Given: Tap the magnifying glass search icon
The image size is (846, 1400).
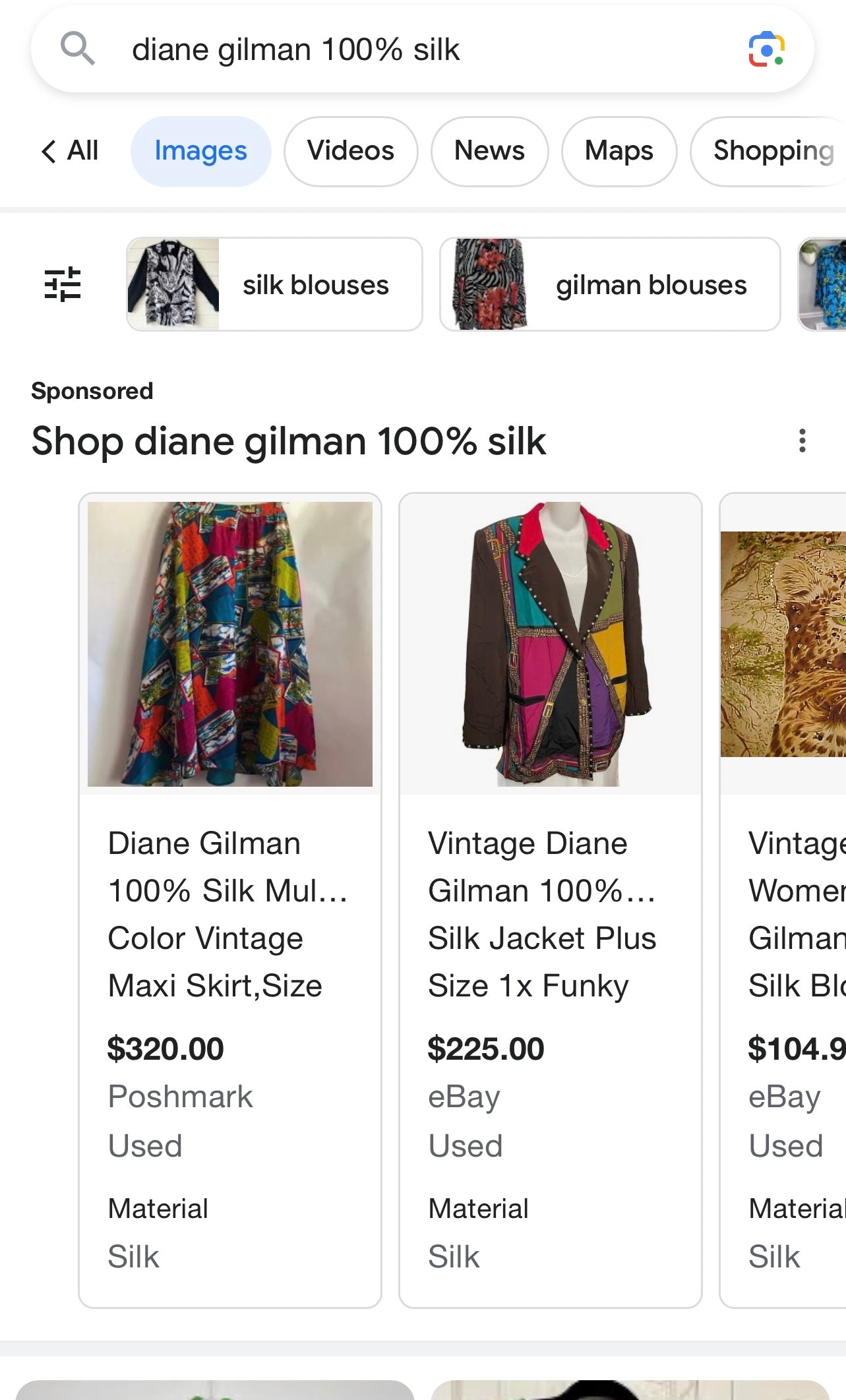Looking at the screenshot, I should 78,49.
